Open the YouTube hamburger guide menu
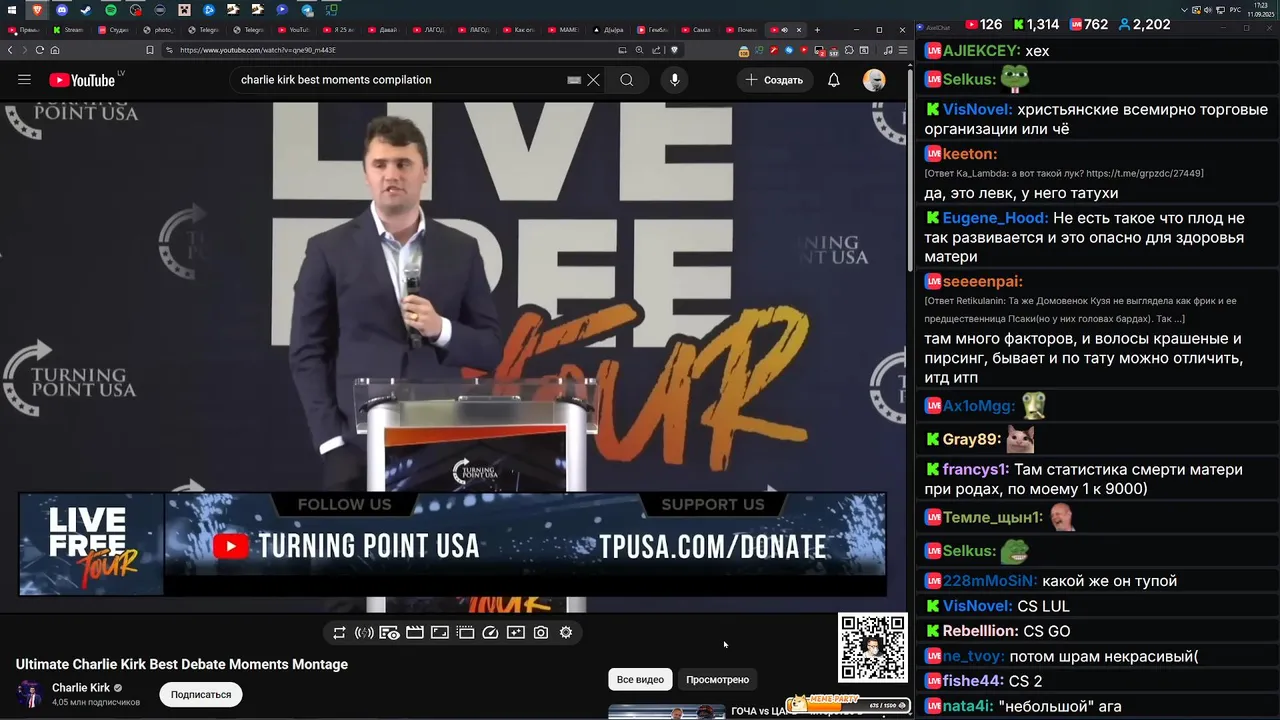Screen dimensions: 1280x720 pos(24,80)
